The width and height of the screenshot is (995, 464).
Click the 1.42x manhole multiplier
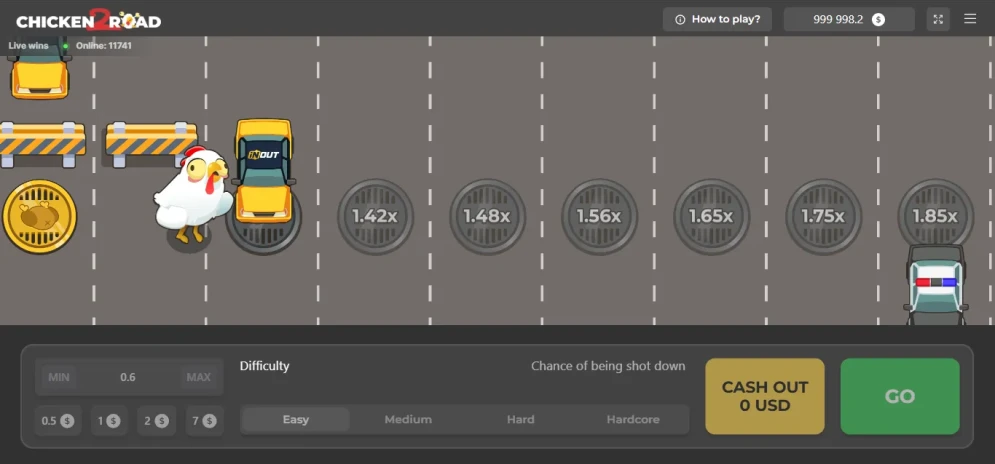coord(375,216)
